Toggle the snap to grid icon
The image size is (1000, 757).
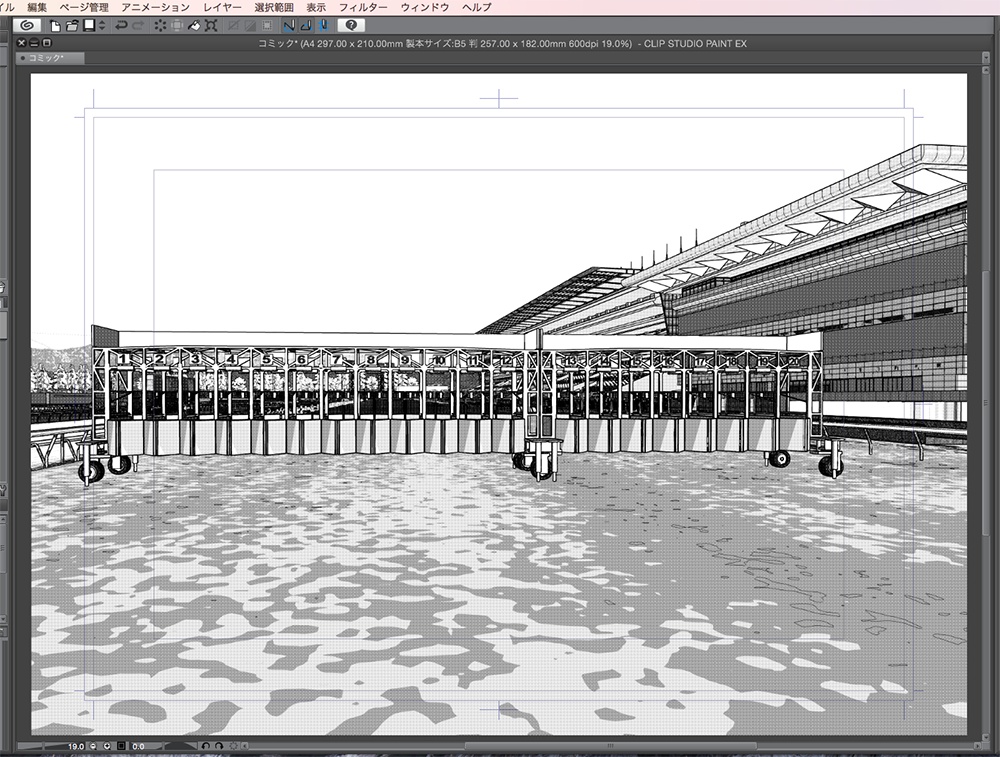click(x=323, y=25)
